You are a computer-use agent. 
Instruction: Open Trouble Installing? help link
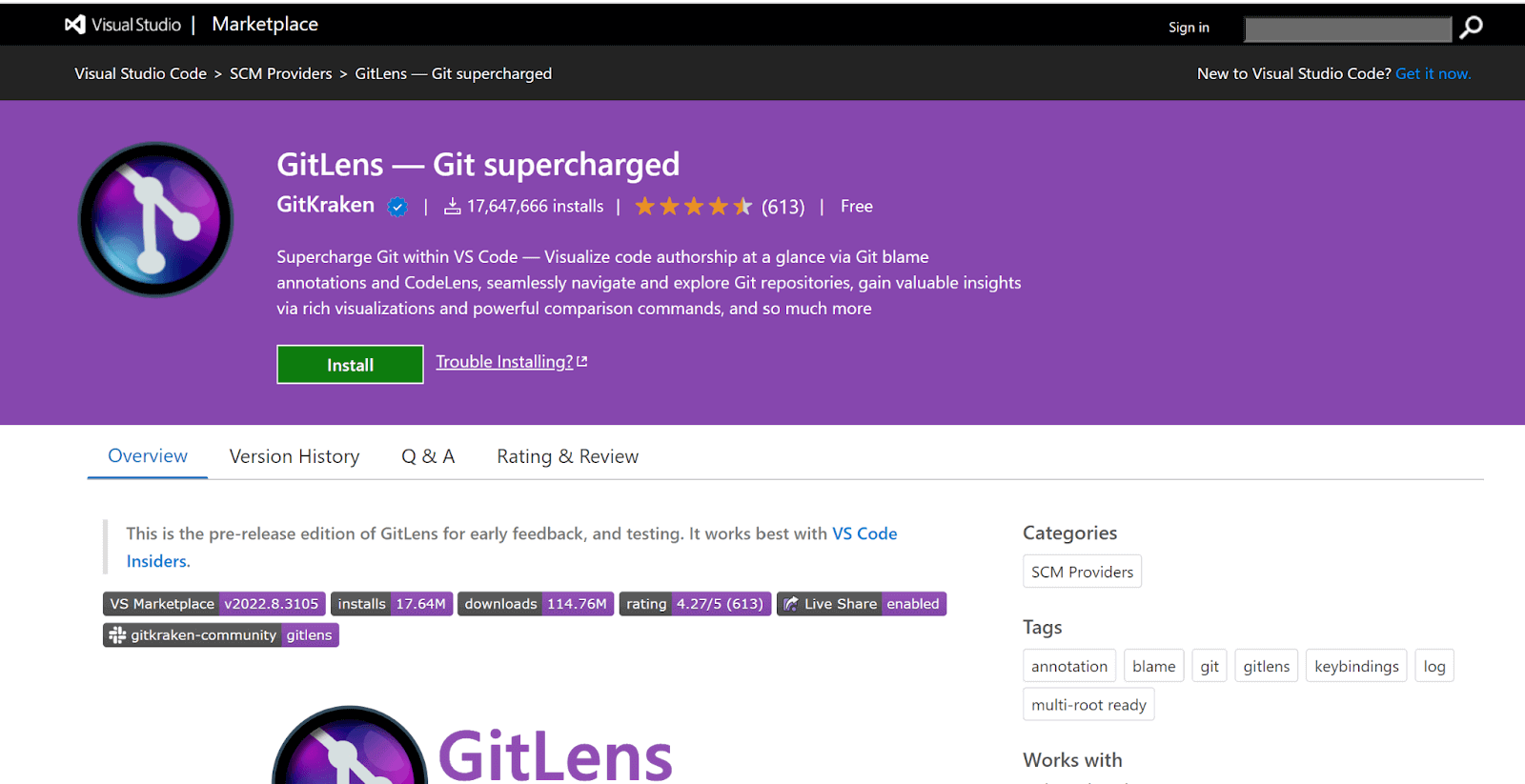pos(504,362)
